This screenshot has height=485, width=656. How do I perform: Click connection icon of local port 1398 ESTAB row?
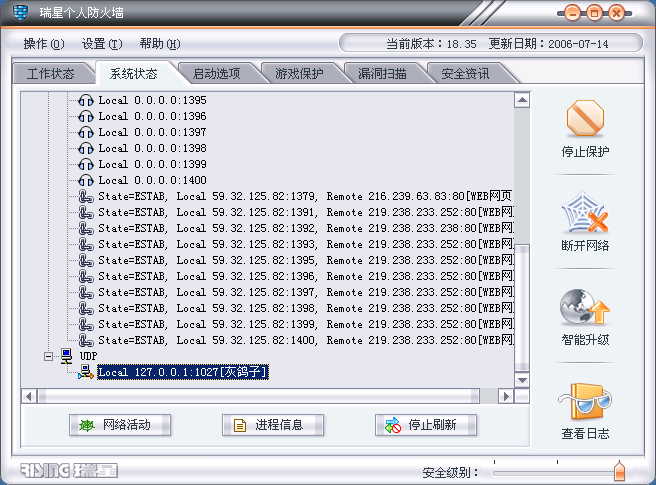click(86, 308)
